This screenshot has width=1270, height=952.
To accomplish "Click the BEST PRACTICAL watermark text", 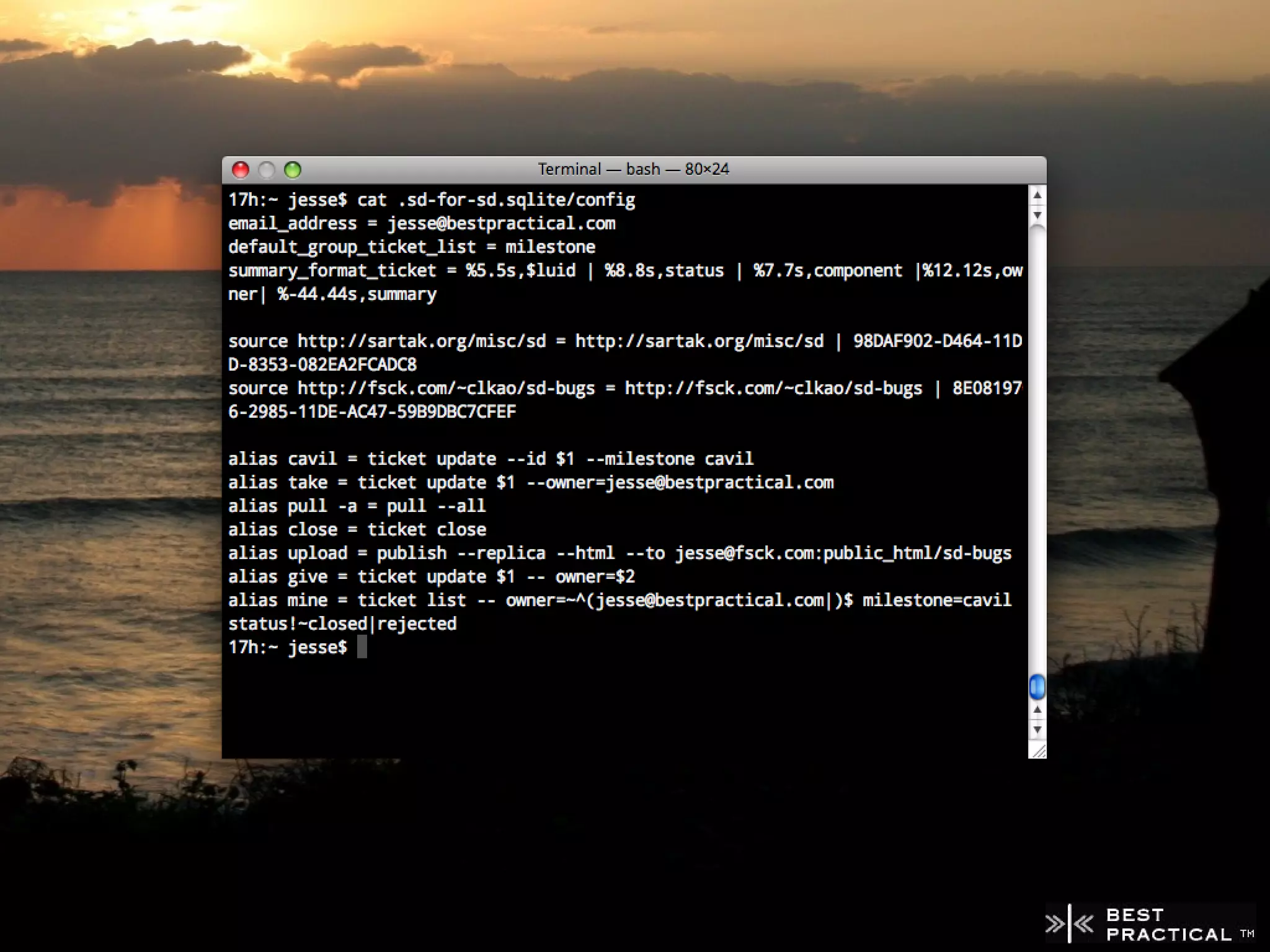I will point(1168,925).
